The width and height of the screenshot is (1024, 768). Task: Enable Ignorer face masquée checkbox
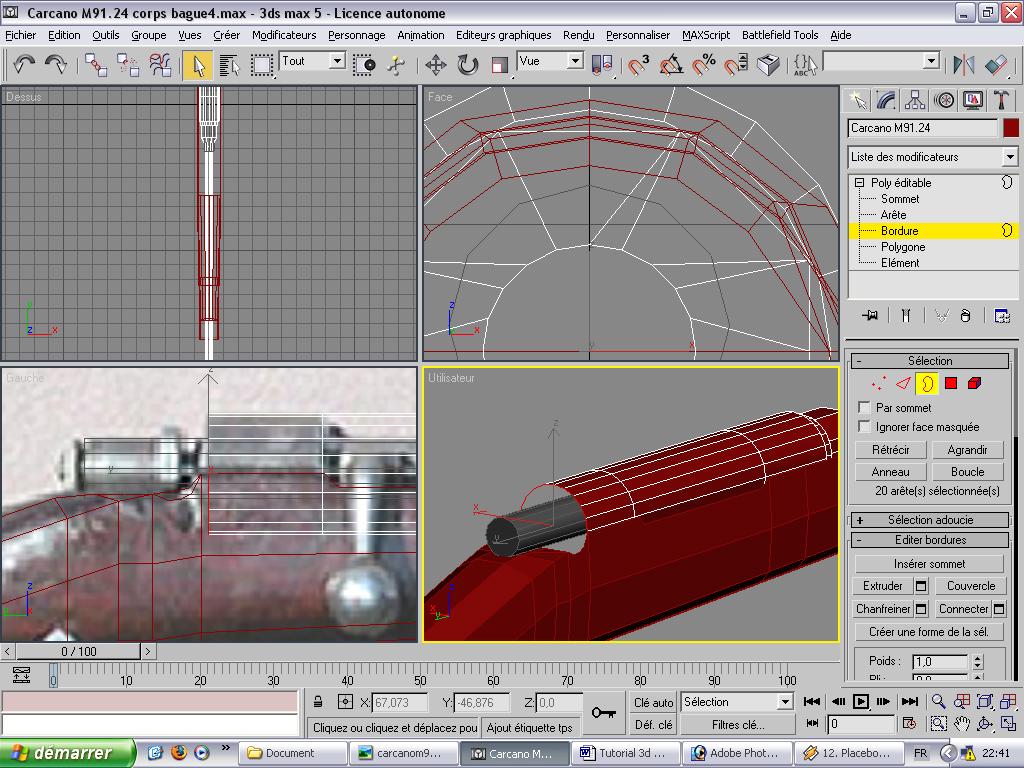point(864,426)
